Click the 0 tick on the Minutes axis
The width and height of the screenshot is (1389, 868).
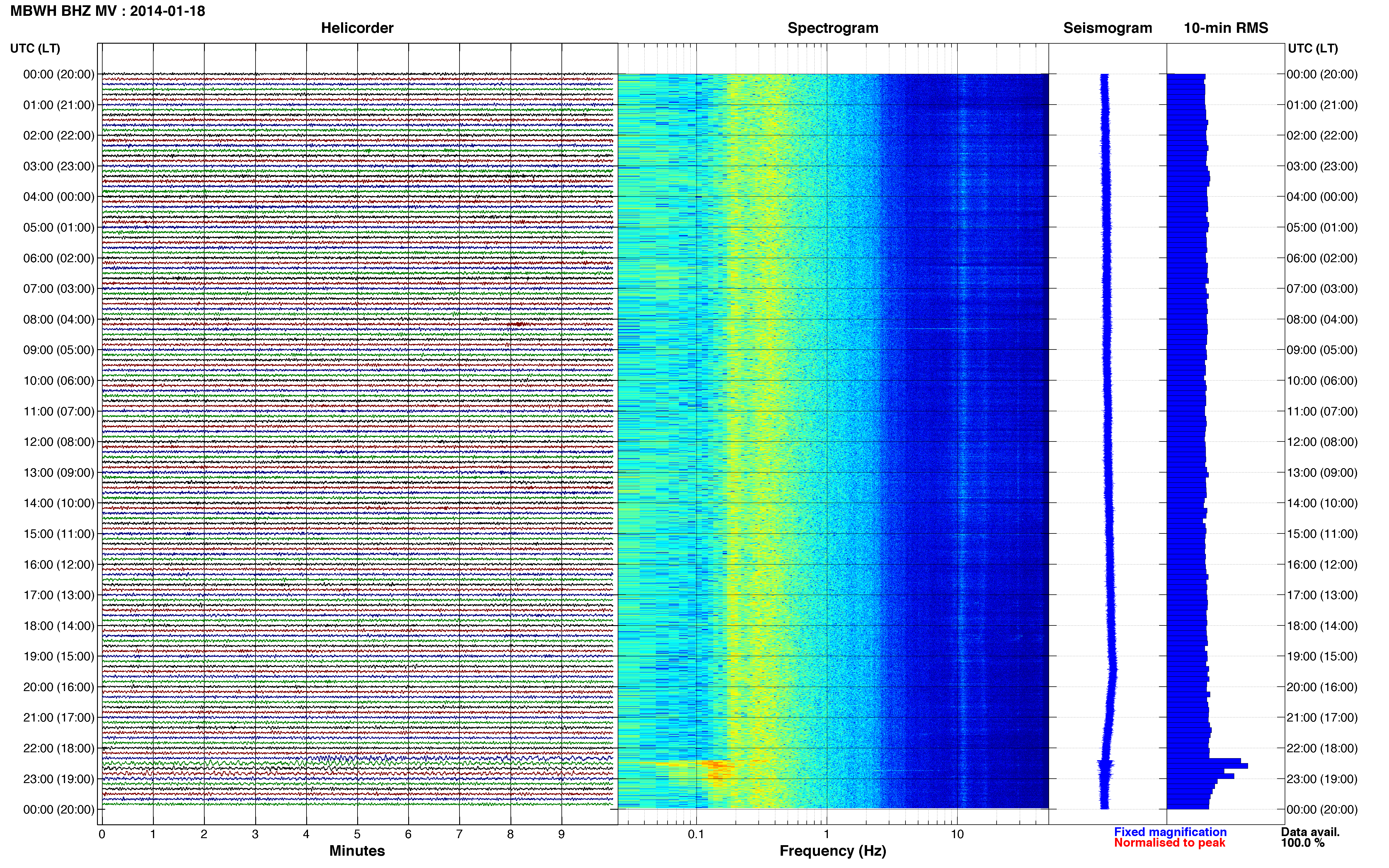[102, 834]
